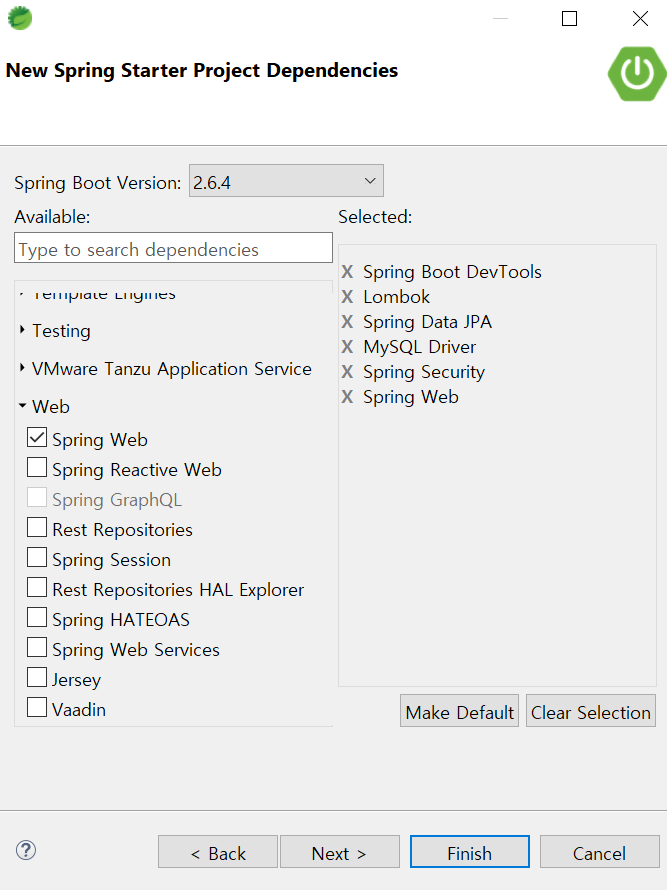Screen dimensions: 667x890
Task: Remove Spring Boot DevTools via its X
Action: coord(347,272)
